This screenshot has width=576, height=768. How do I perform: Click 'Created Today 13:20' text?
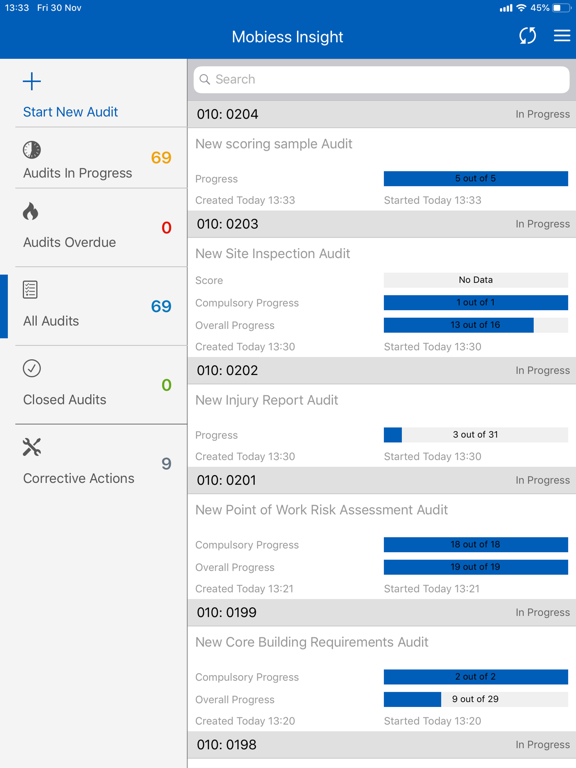click(245, 721)
